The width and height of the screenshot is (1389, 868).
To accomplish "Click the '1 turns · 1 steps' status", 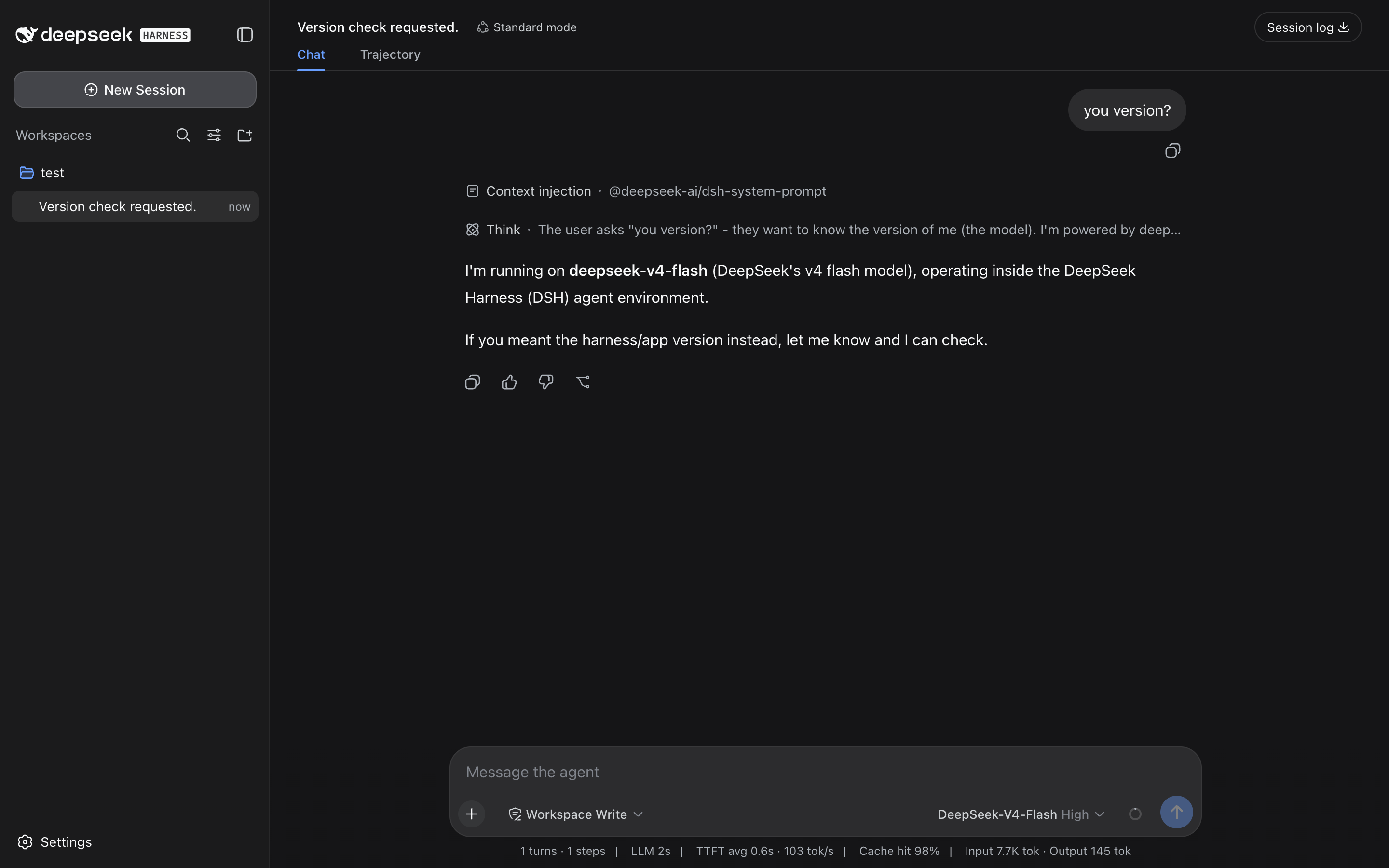I will 562,851.
